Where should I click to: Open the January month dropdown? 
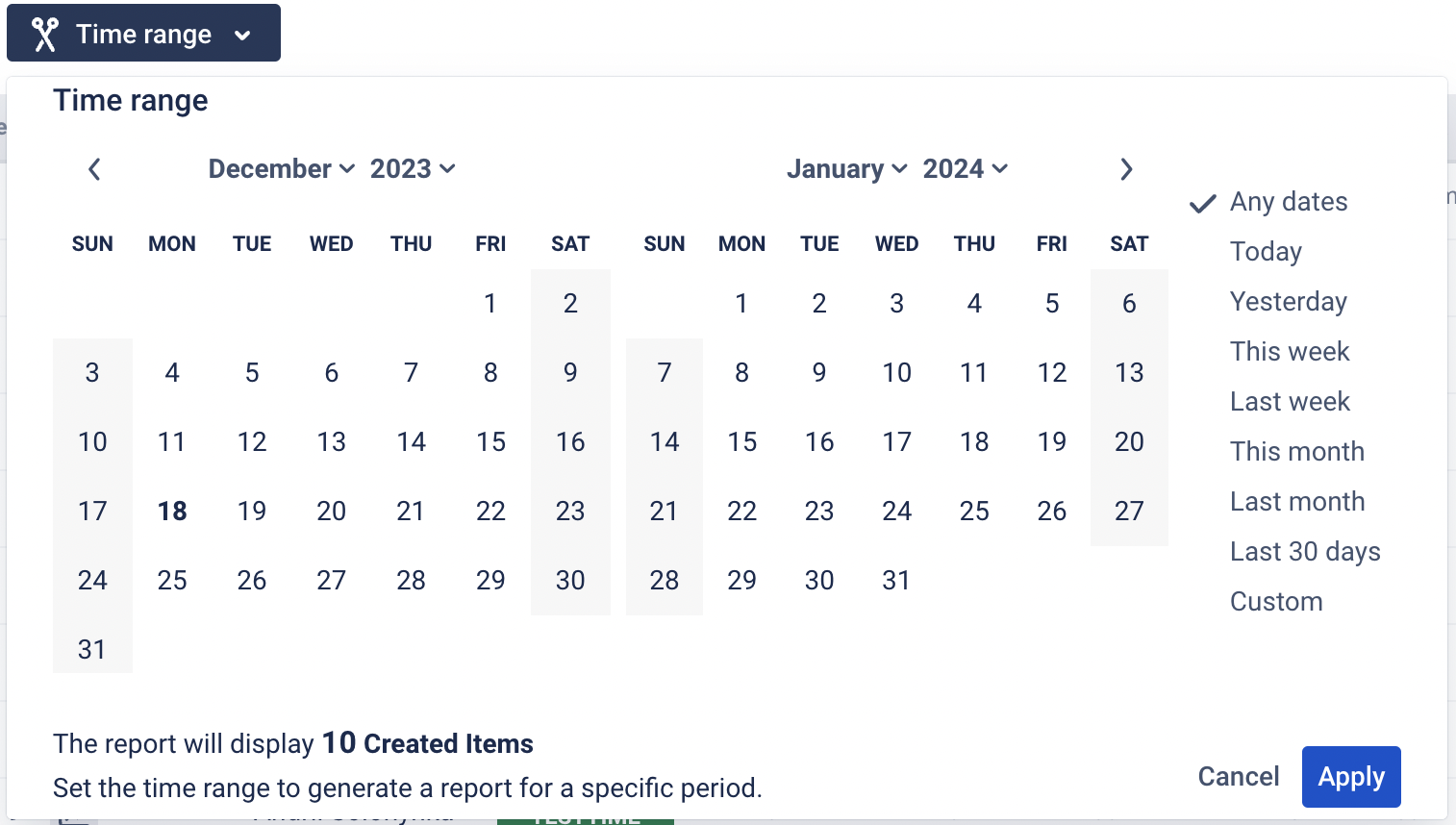pos(846,169)
